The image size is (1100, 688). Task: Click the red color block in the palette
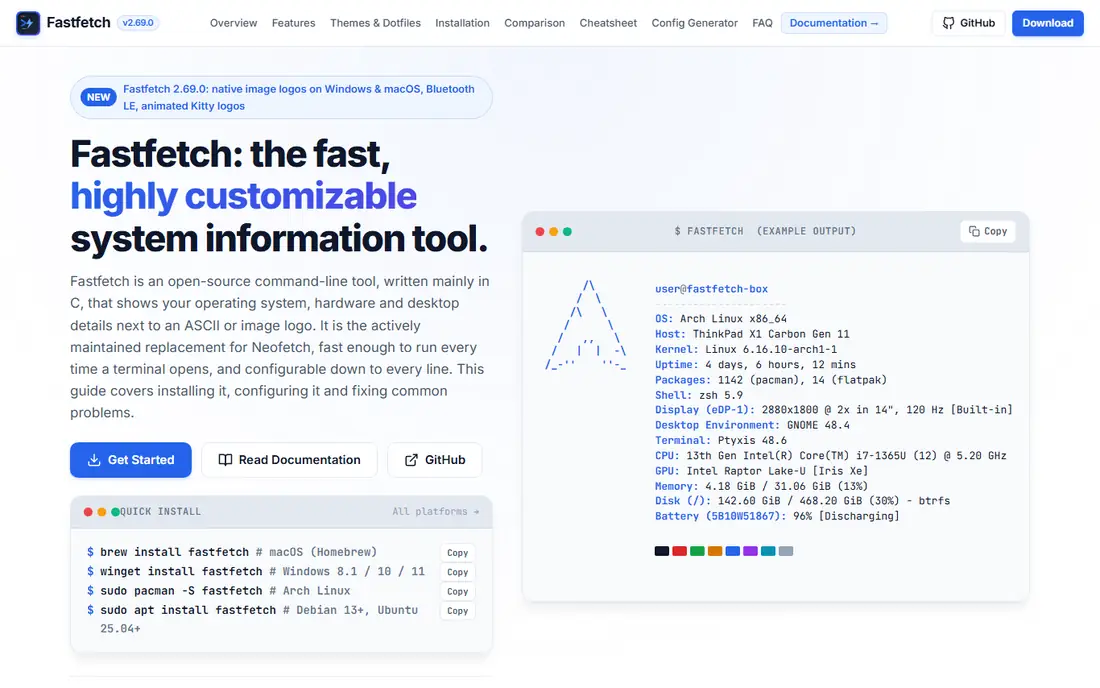679,551
